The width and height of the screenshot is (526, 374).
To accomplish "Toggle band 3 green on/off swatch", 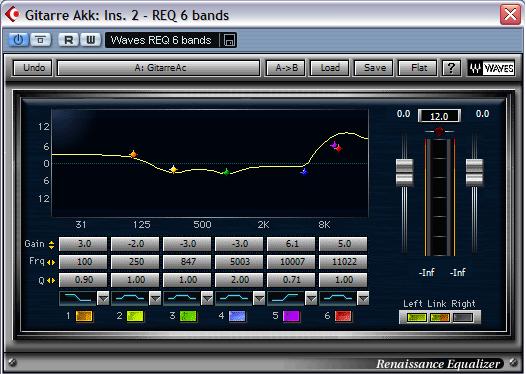I will pyautogui.click(x=188, y=316).
